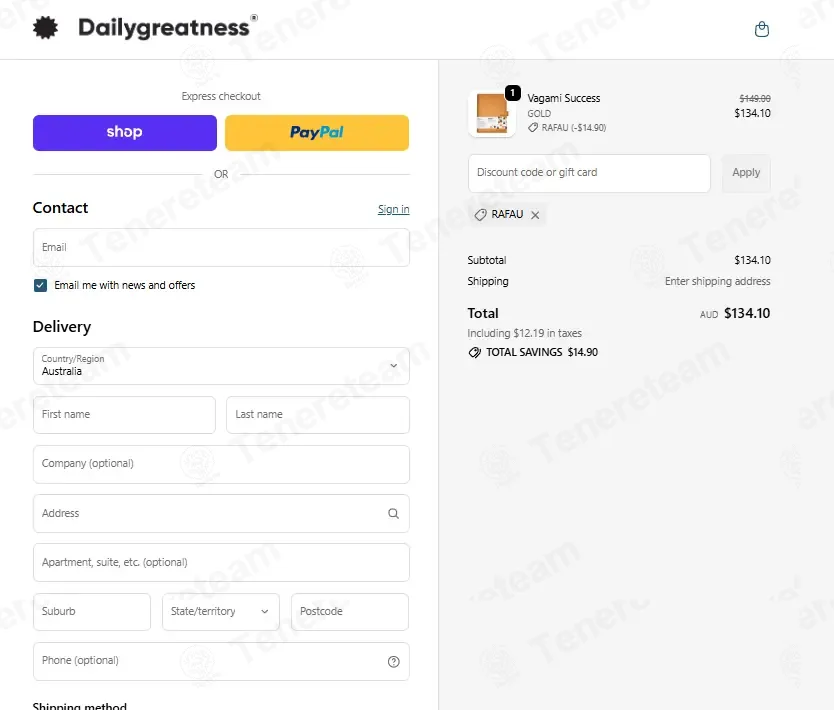This screenshot has height=710, width=834.
Task: Click the Dailygreatness brand name
Action: tap(164, 28)
